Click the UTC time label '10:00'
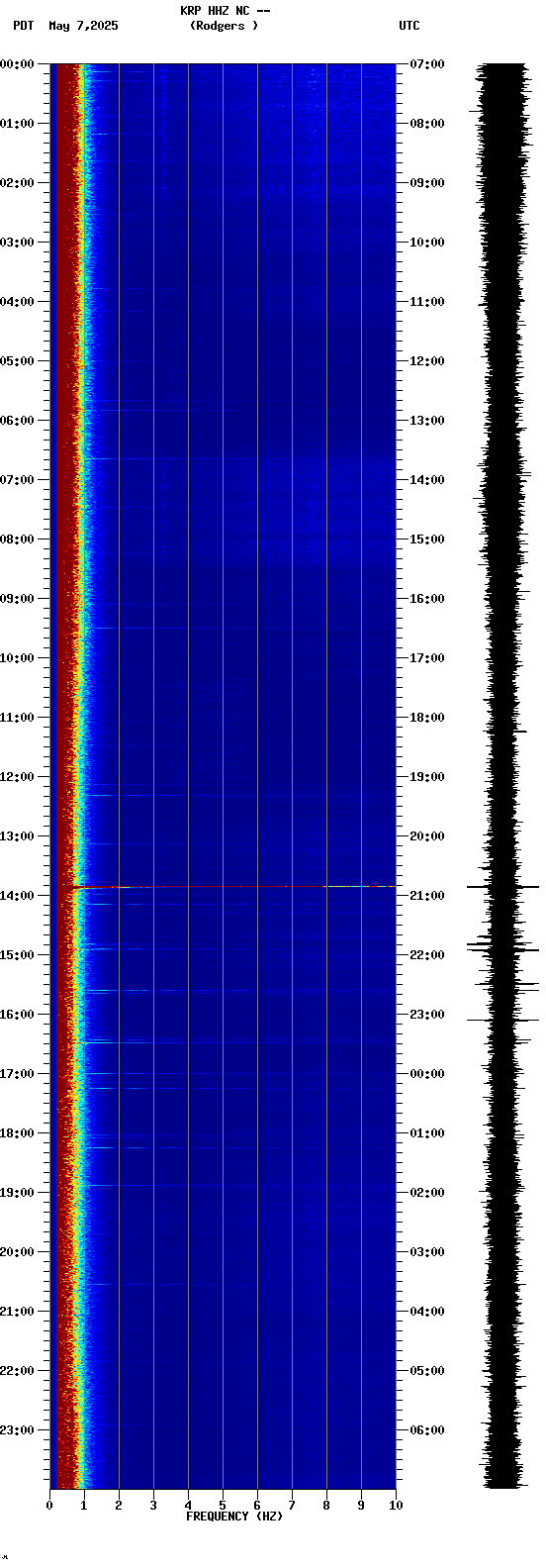This screenshot has height=1568, width=546. pyautogui.click(x=427, y=243)
